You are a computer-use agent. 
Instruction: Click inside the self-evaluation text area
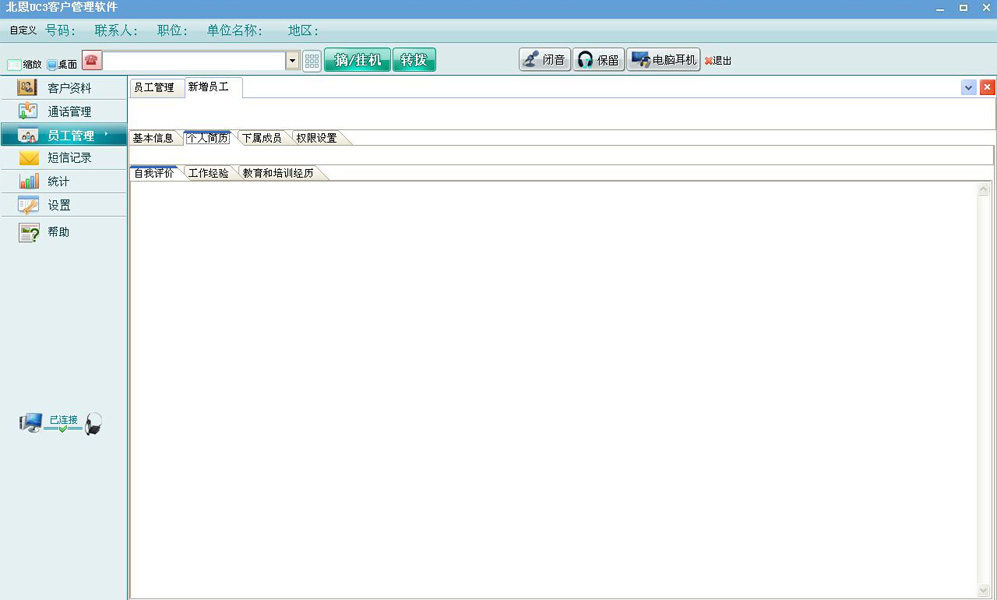[553, 389]
